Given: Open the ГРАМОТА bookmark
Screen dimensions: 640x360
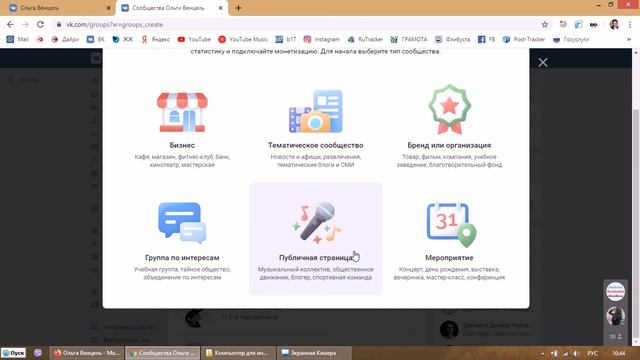Looking at the screenshot, I should 409,39.
